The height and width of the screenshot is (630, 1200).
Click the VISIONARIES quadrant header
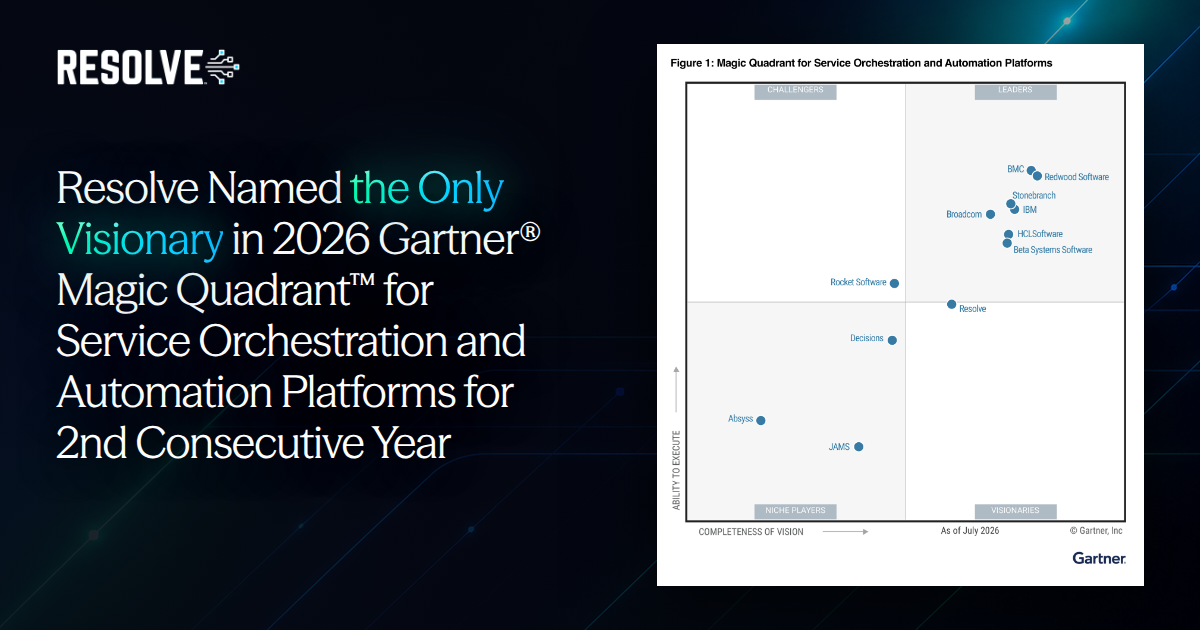click(1015, 511)
